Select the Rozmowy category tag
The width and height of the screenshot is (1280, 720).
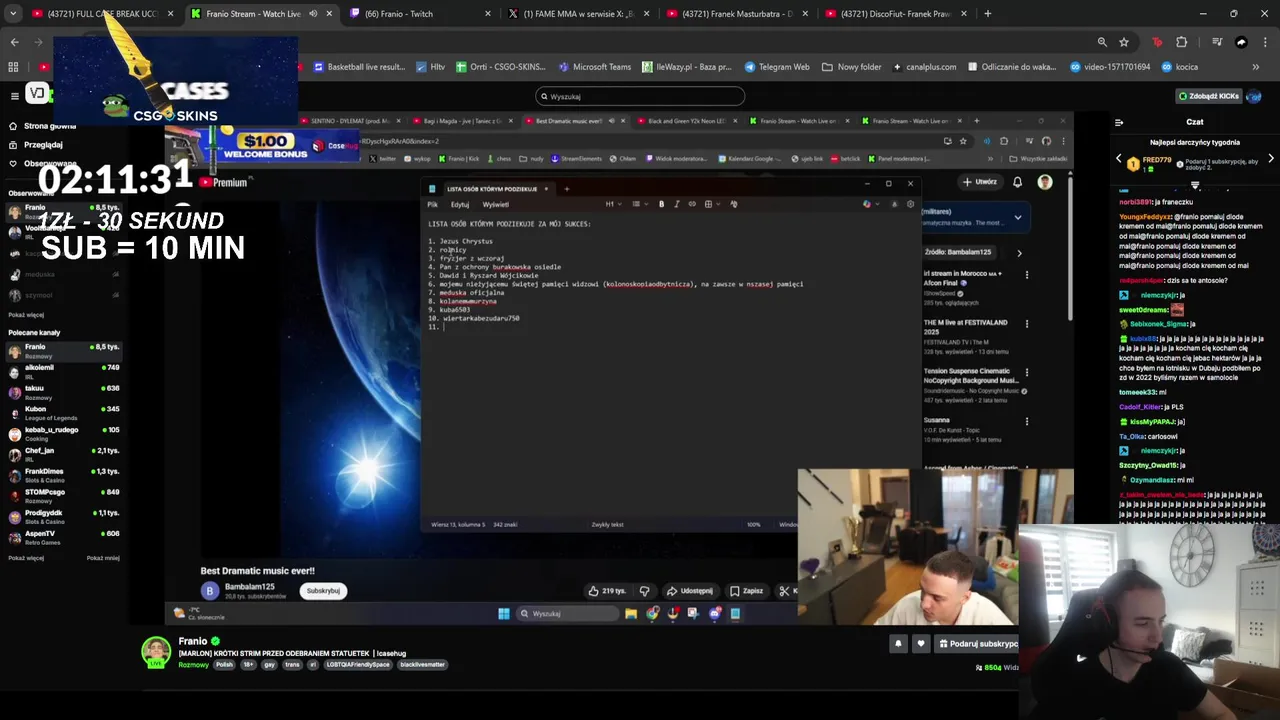coord(193,664)
